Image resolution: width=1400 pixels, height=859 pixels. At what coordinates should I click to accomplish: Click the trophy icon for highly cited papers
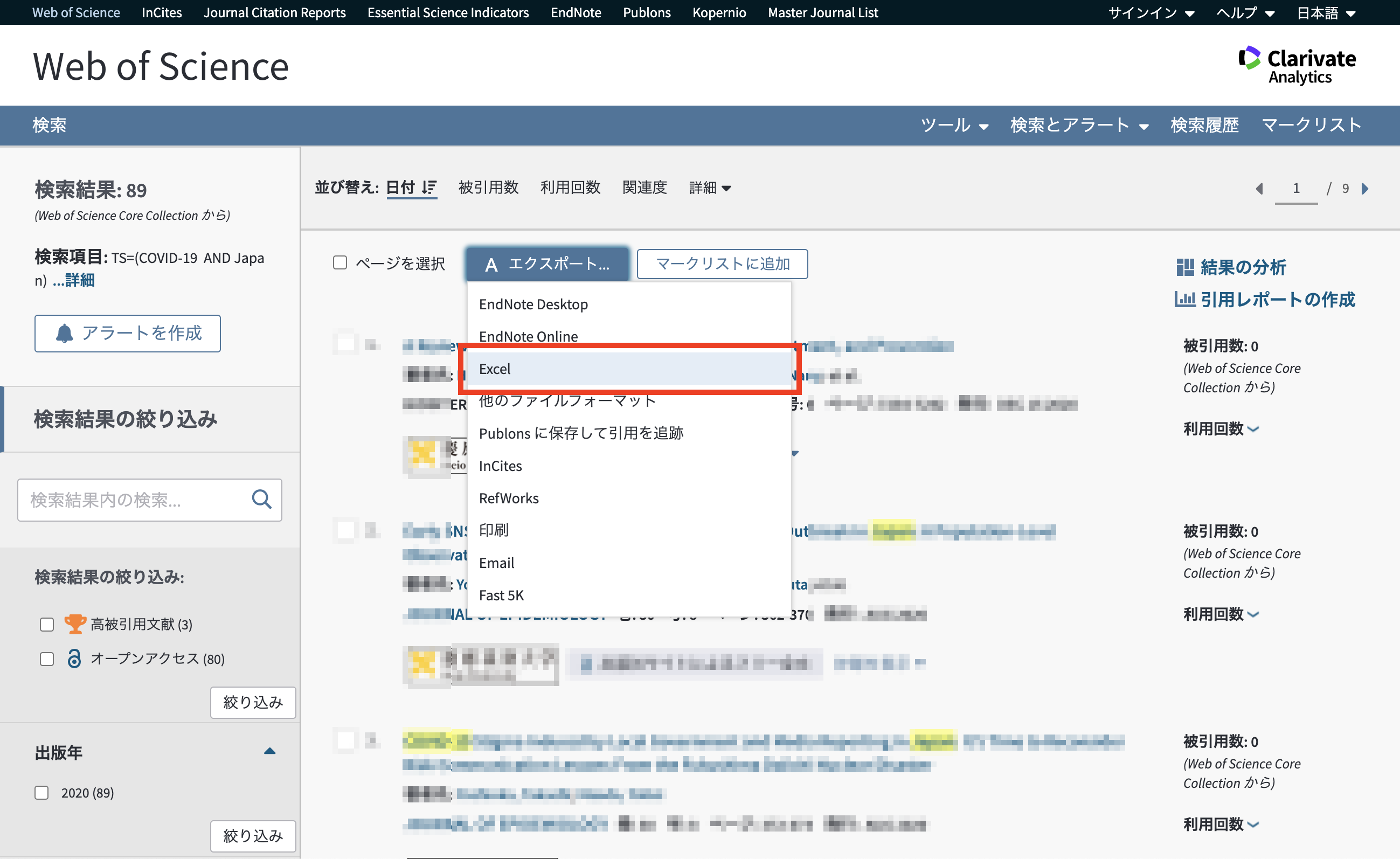(75, 624)
